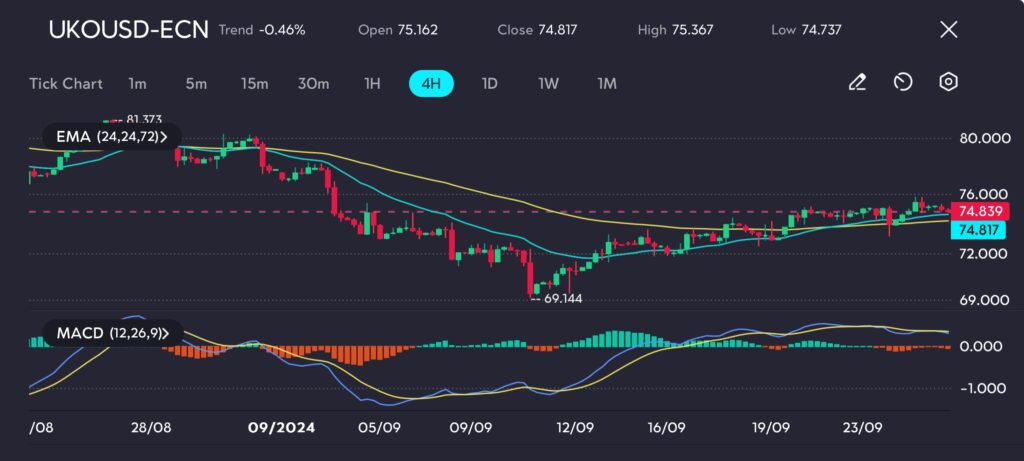This screenshot has width=1024, height=461.
Task: Switch chart to 1D timeframe
Action: (x=490, y=83)
